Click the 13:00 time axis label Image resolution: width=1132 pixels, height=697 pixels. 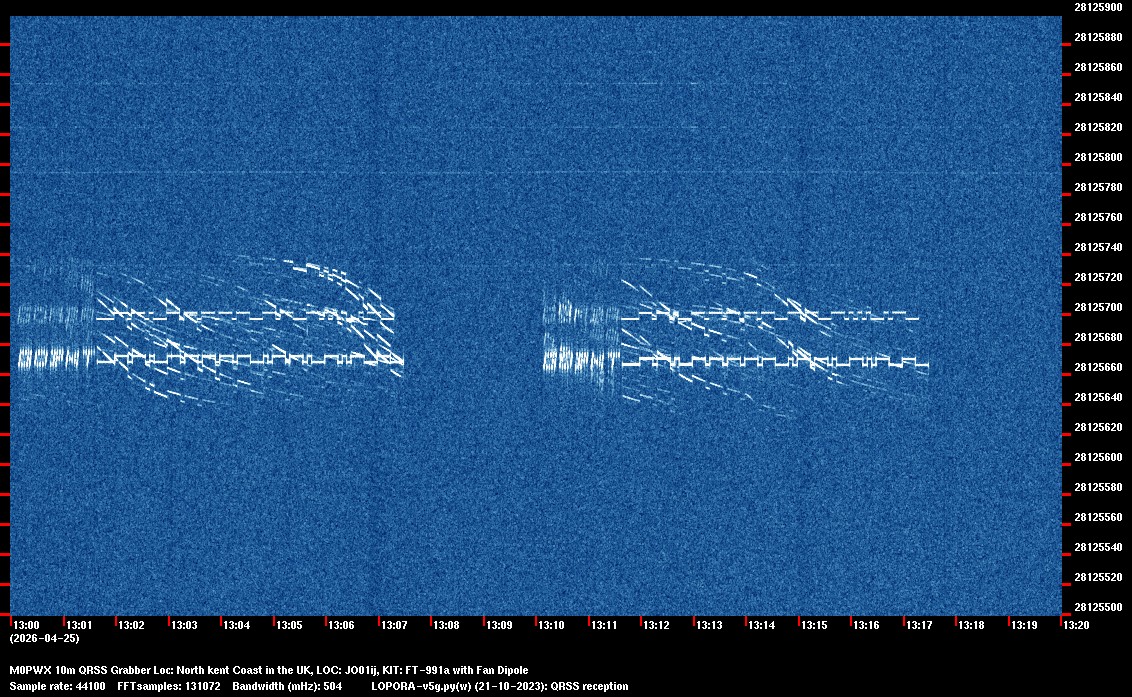27,625
